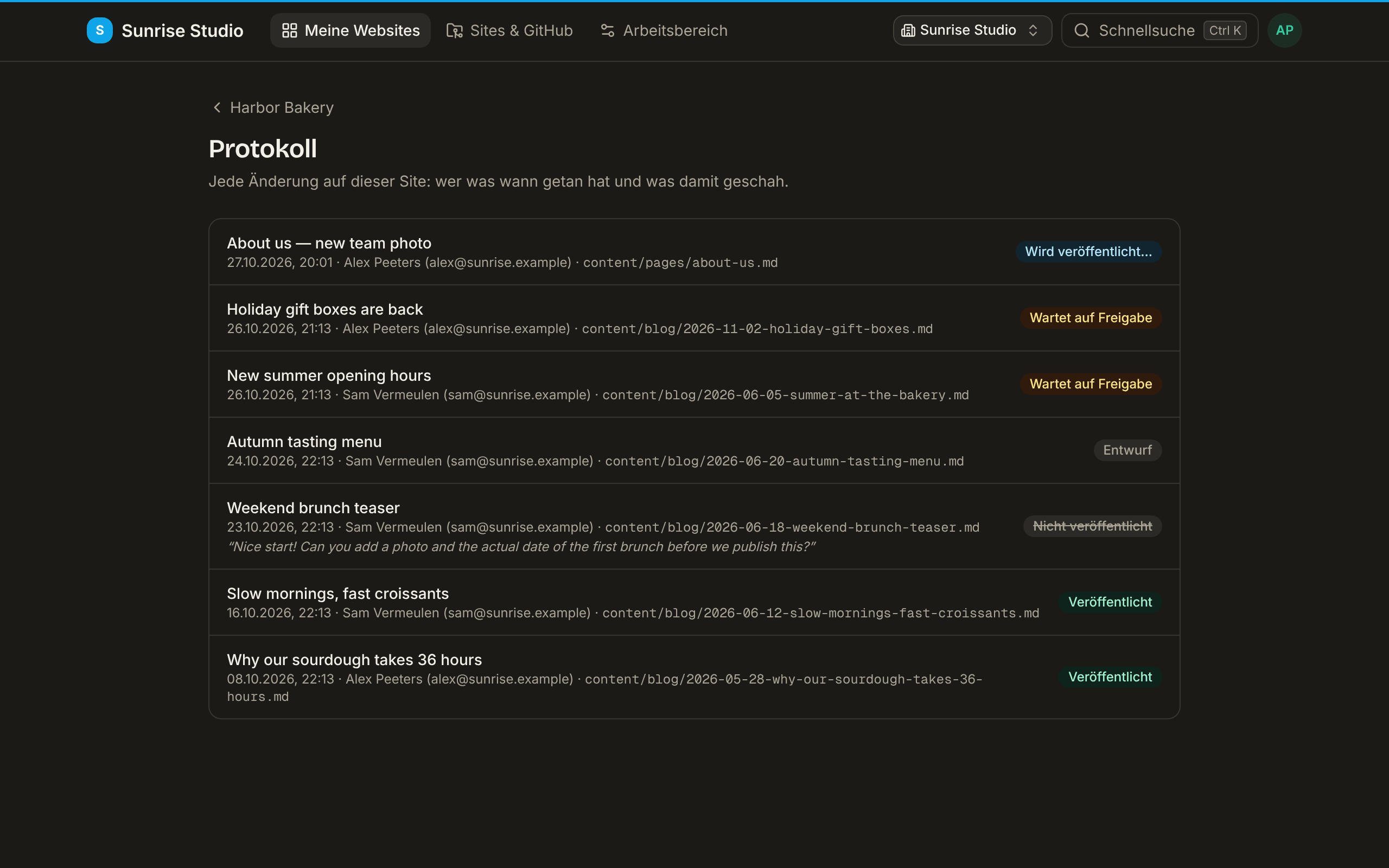The image size is (1389, 868).
Task: Click the Ctrl K shortcut badge
Action: (x=1225, y=30)
